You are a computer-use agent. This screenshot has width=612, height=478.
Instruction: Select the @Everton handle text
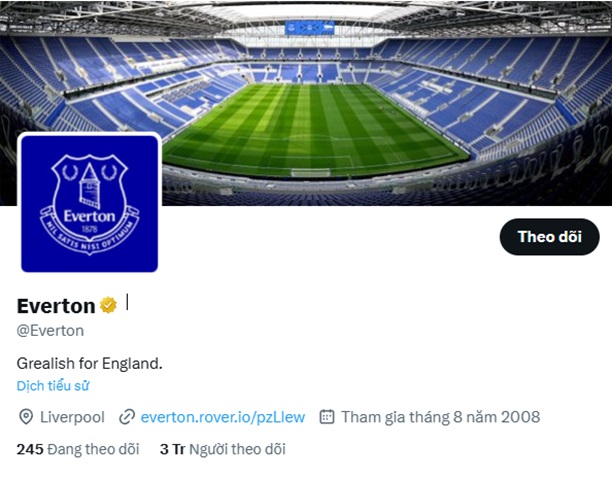(50, 330)
